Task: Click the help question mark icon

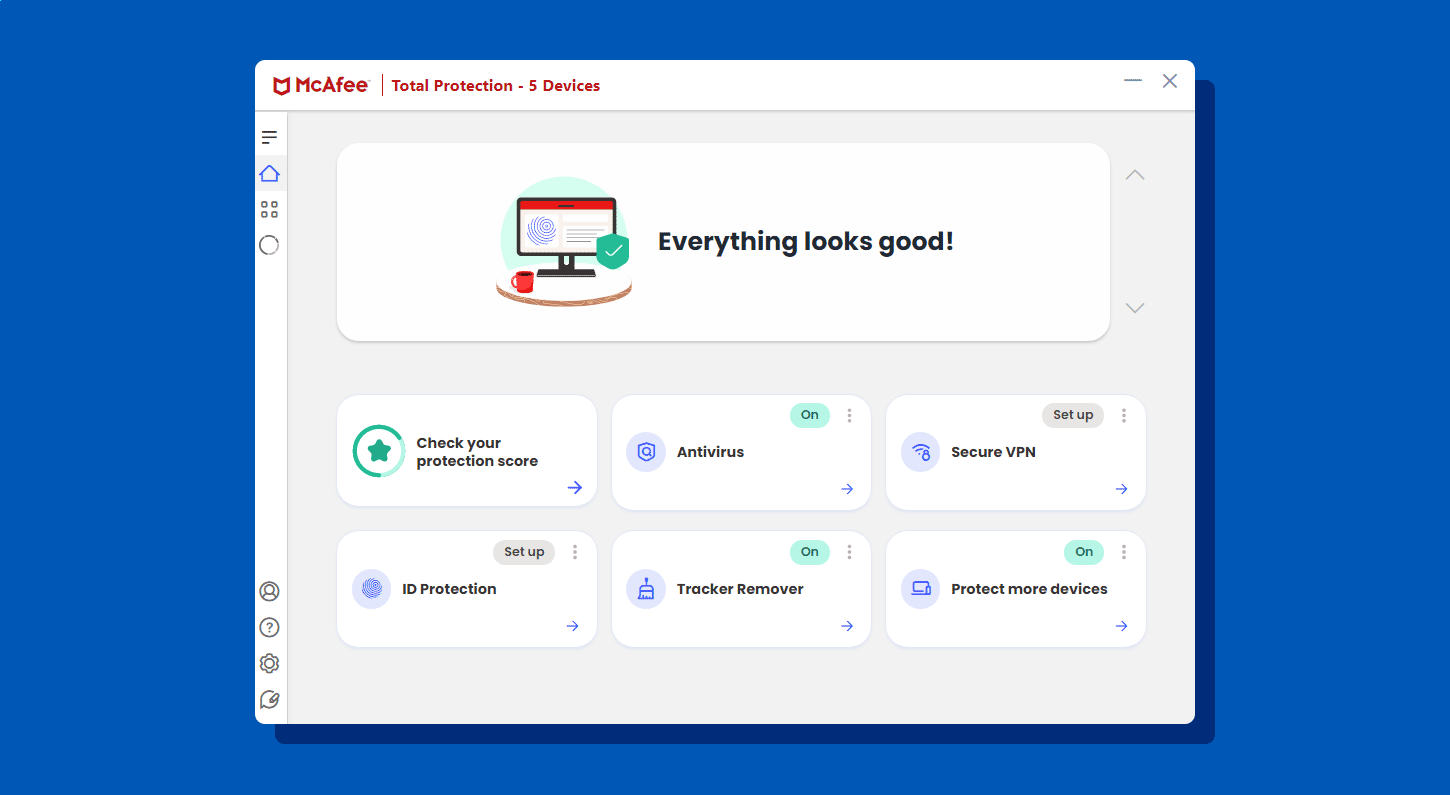Action: 269,627
